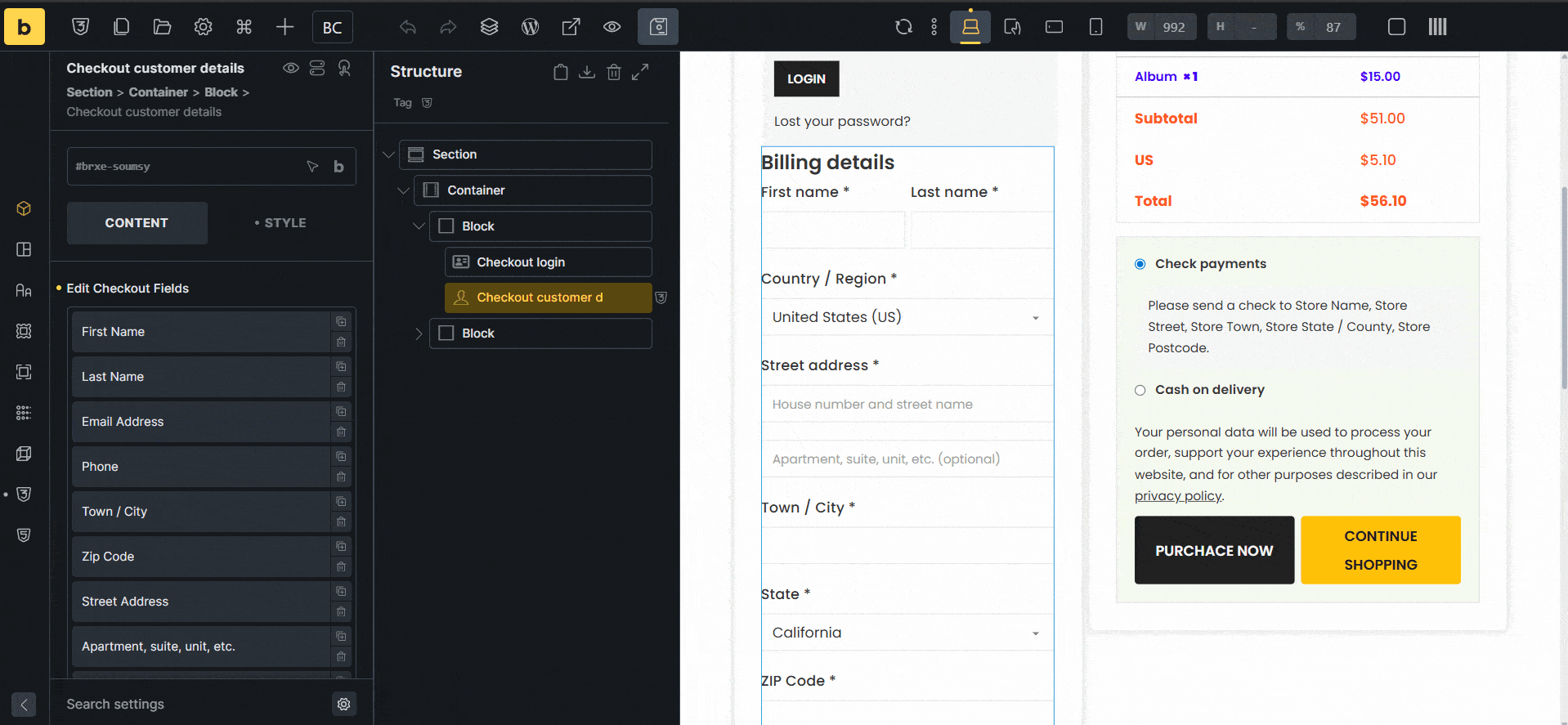1568x725 pixels.
Task: Switch to the tablet touch breakpoint
Action: [1012, 27]
